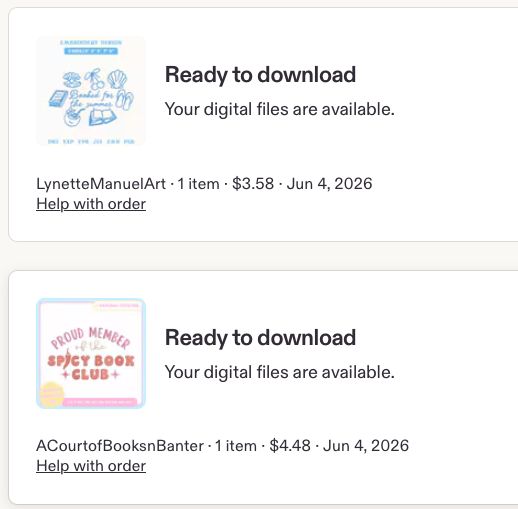Viewport: 518px width, 509px height.
Task: Click "1 item" in the LynetteManuelArt order
Action: pos(198,184)
